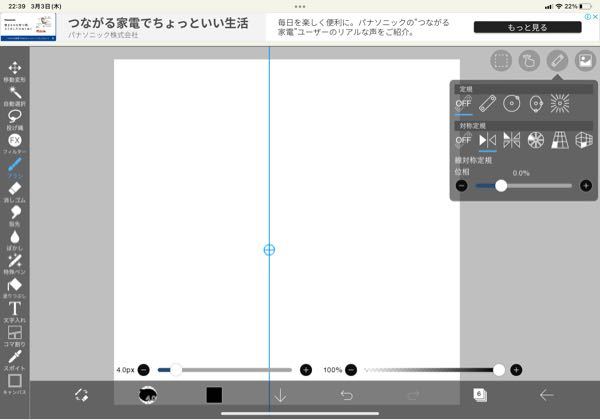
Task: Increase phase with plus button
Action: pos(586,186)
